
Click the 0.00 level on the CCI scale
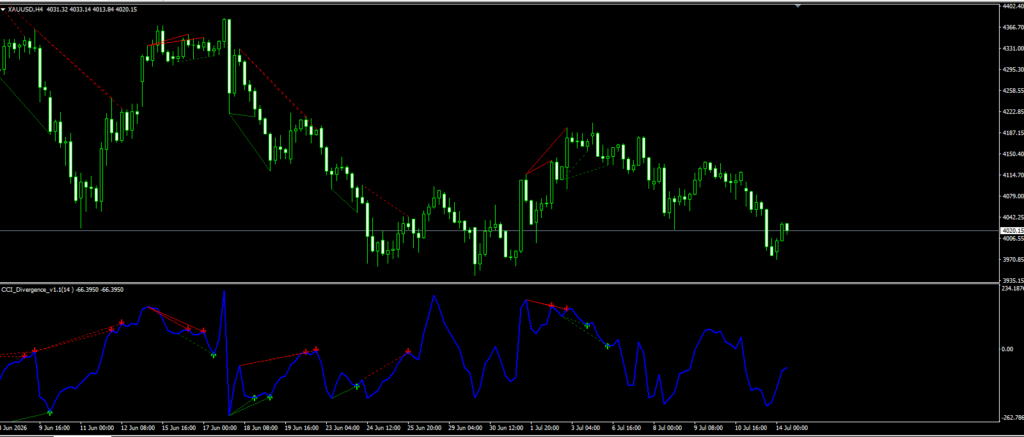[1007, 349]
